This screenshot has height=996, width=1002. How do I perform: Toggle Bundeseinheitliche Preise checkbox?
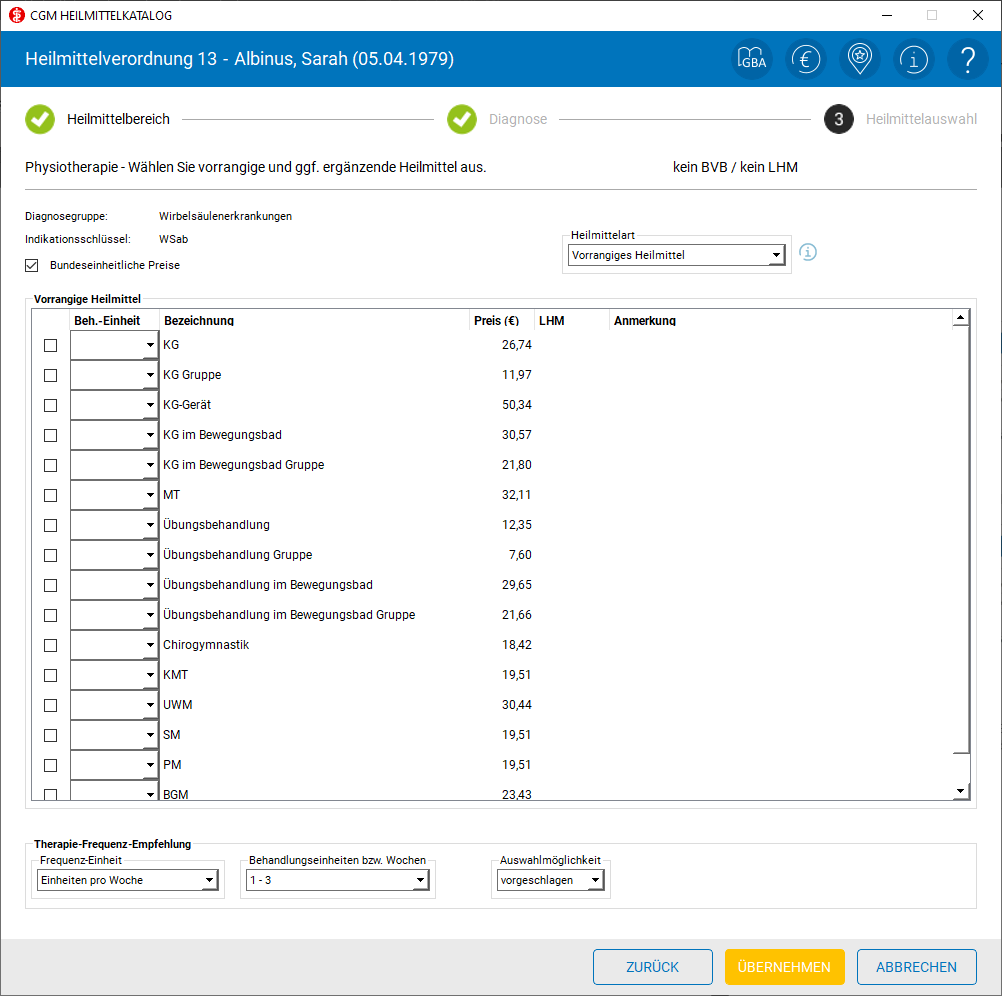(31, 265)
